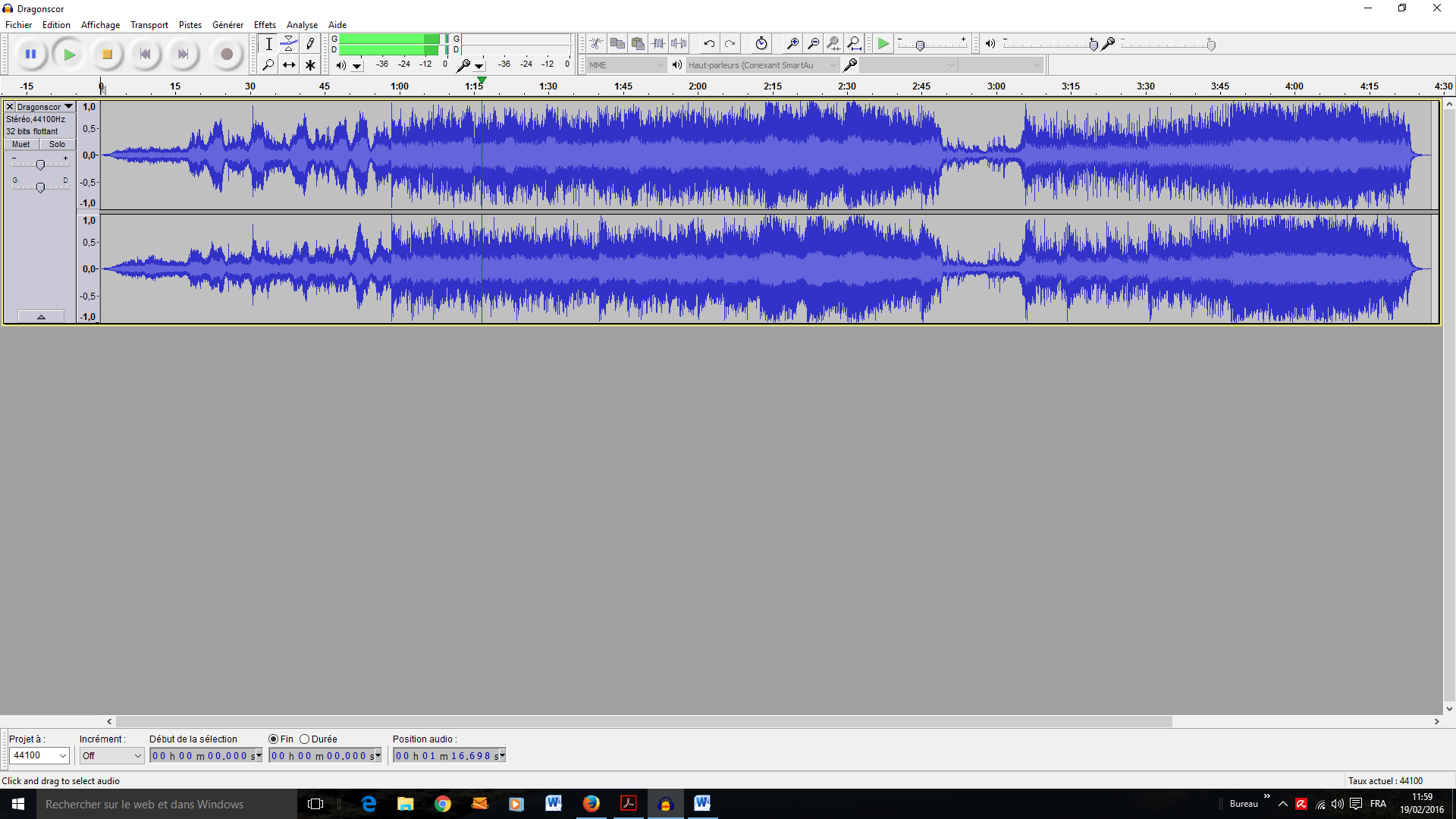Screen dimensions: 1456x819
Task: Click the Zoom In magnifier icon
Action: tap(792, 43)
